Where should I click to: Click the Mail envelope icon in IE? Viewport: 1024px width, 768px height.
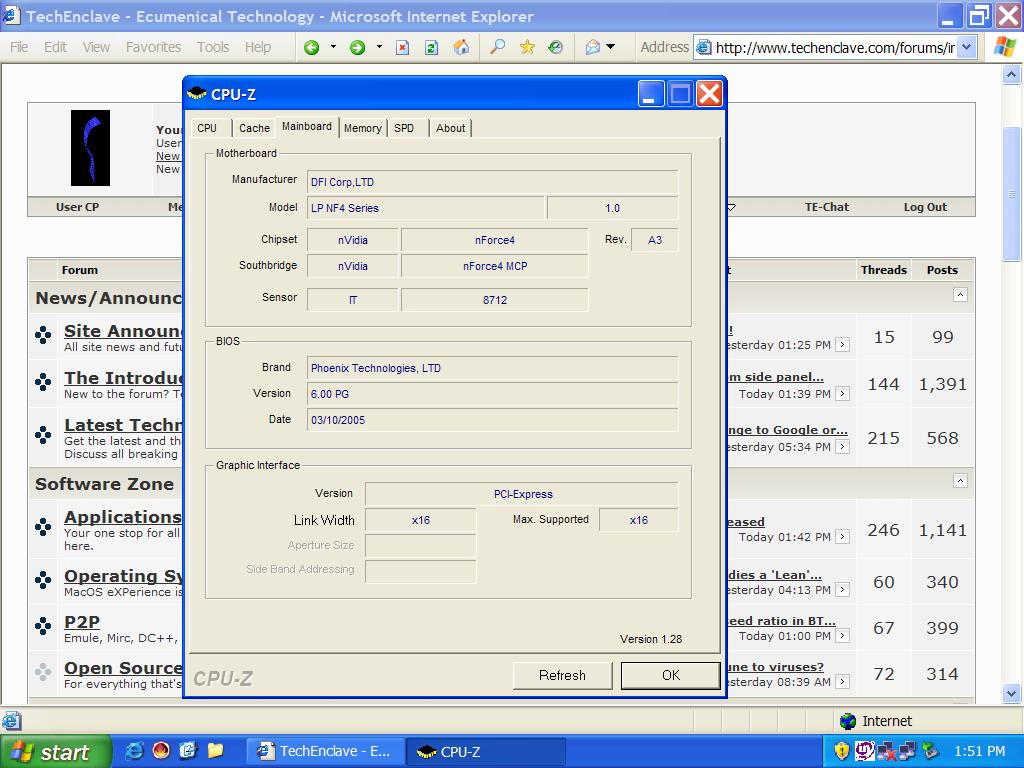(x=593, y=47)
